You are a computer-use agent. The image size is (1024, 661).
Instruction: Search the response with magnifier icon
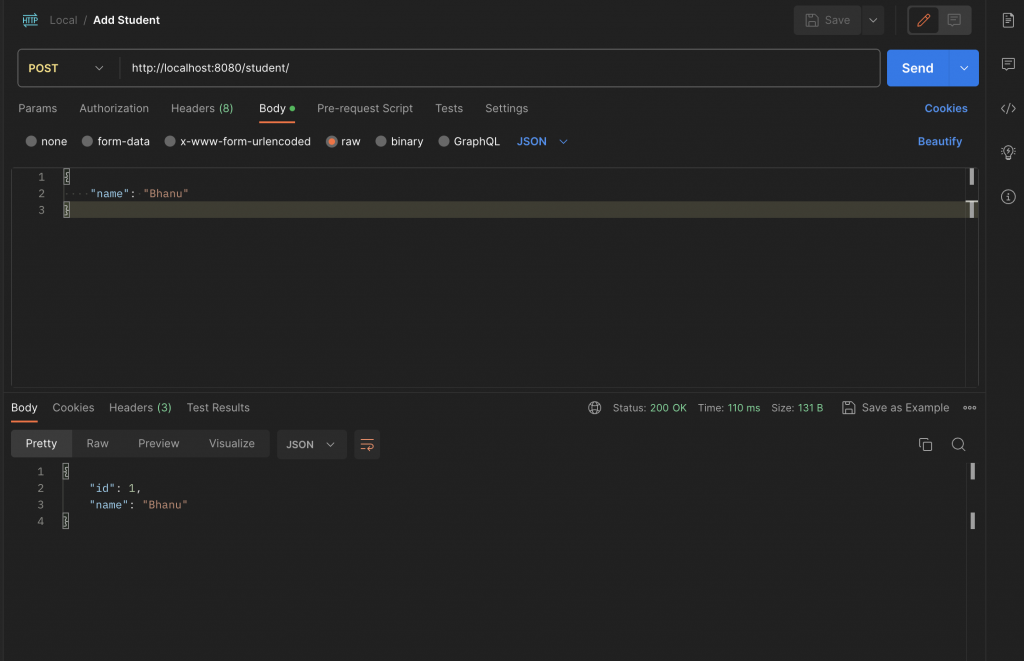click(x=959, y=445)
